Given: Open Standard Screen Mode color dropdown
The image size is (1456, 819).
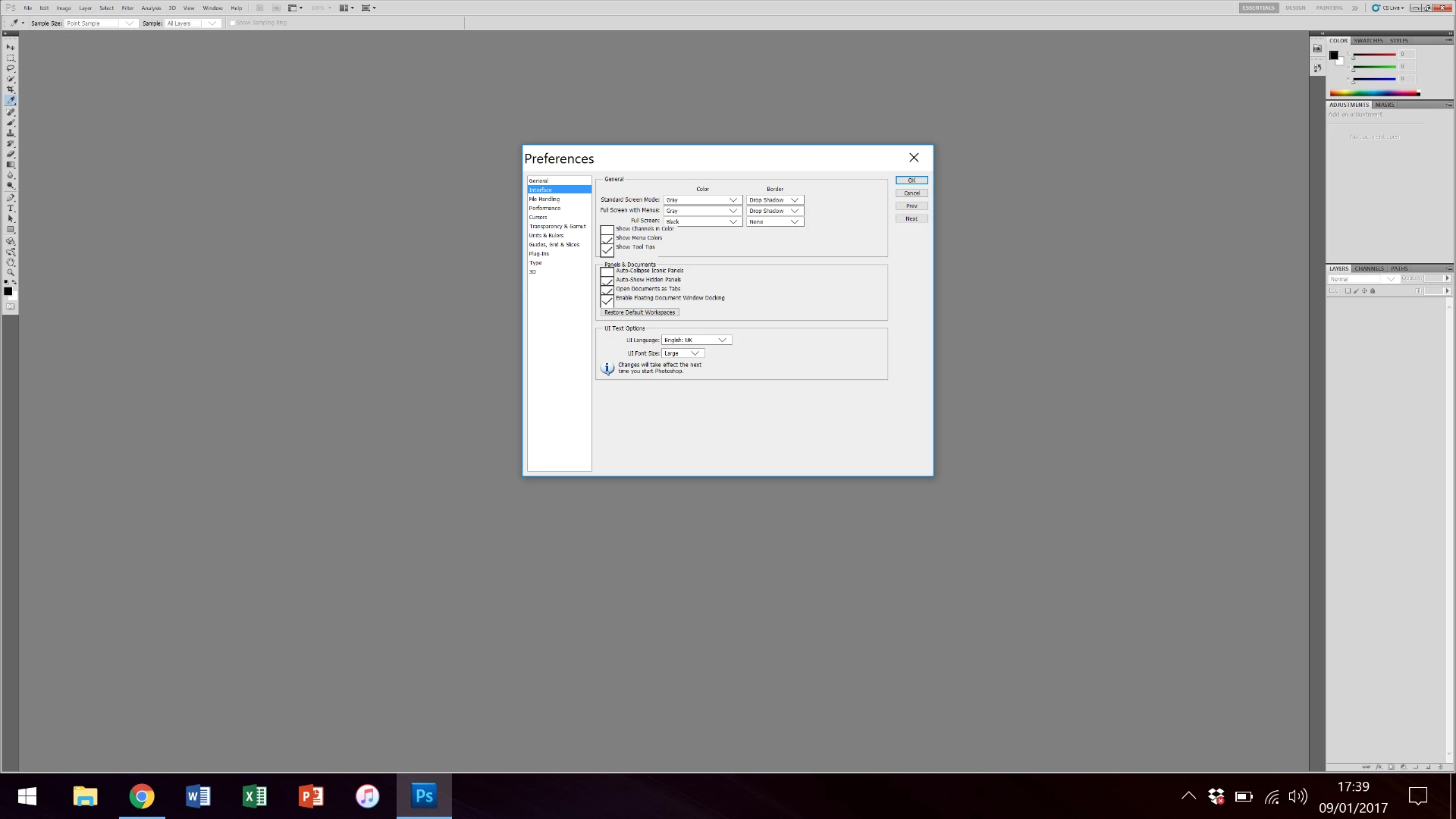Looking at the screenshot, I should (702, 200).
